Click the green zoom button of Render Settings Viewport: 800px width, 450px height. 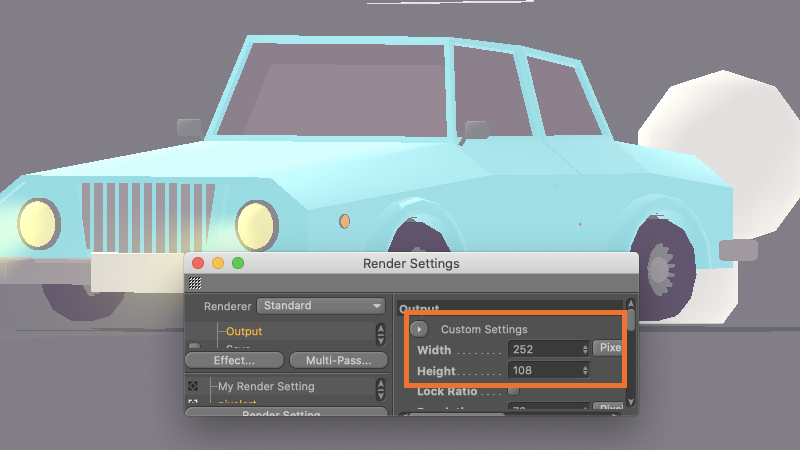[238, 263]
